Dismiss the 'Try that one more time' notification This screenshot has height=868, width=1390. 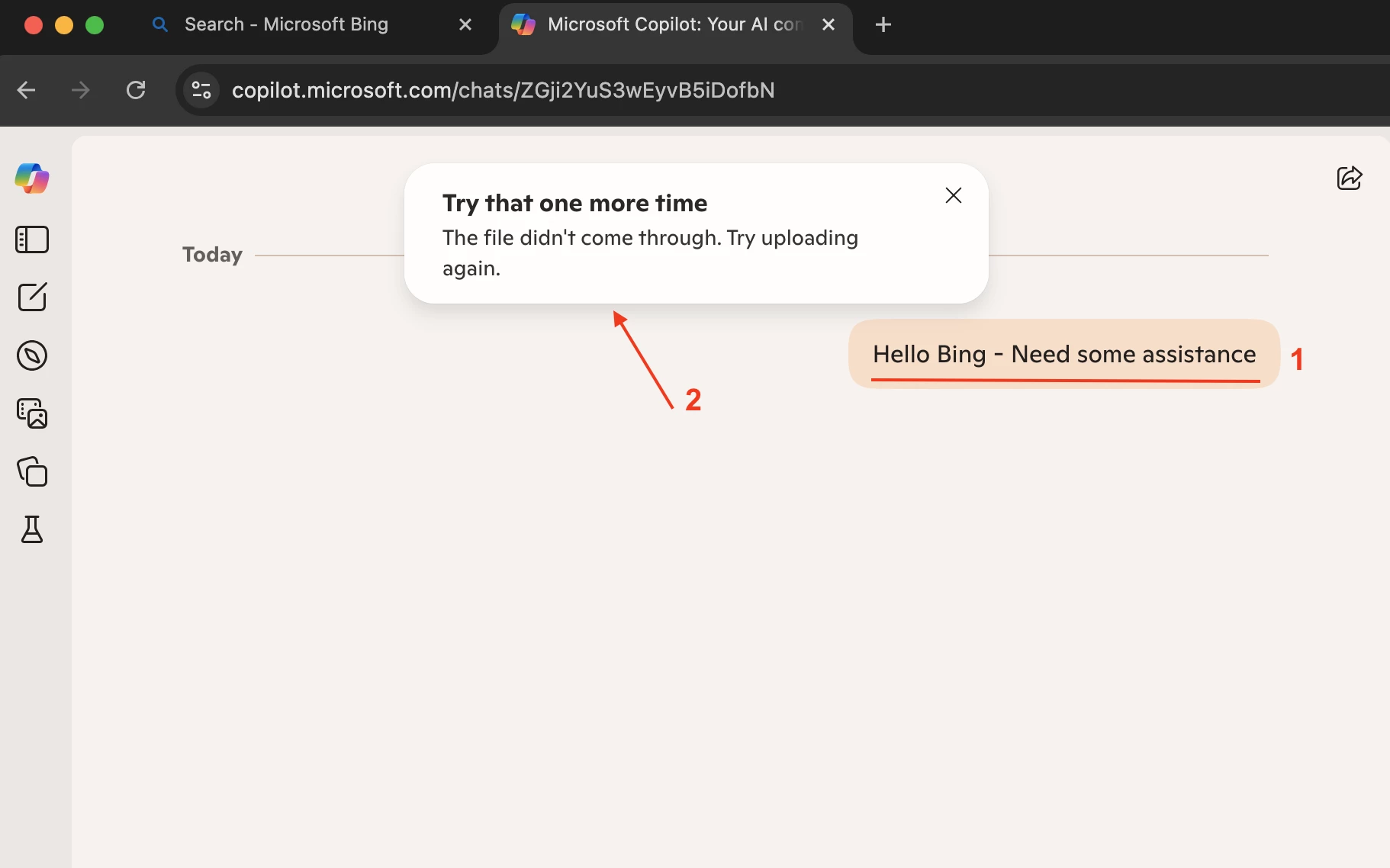(954, 195)
